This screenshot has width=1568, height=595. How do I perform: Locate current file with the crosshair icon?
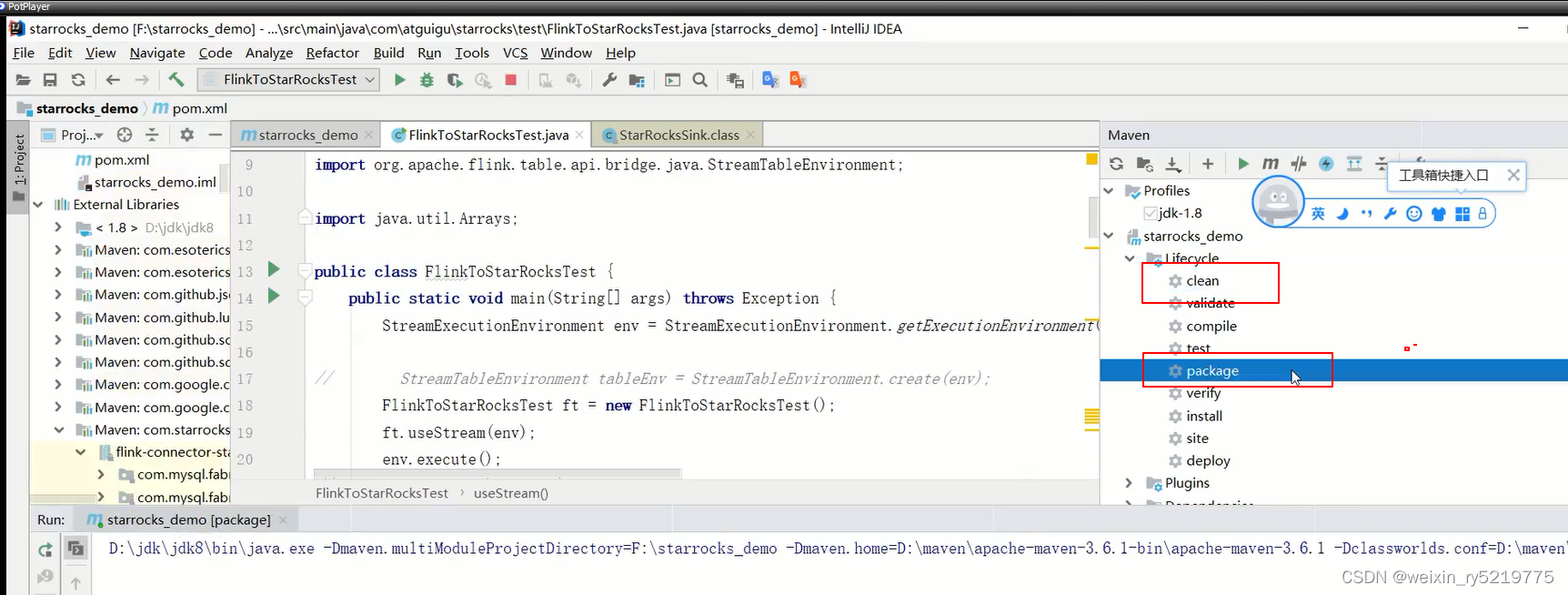[x=125, y=135]
